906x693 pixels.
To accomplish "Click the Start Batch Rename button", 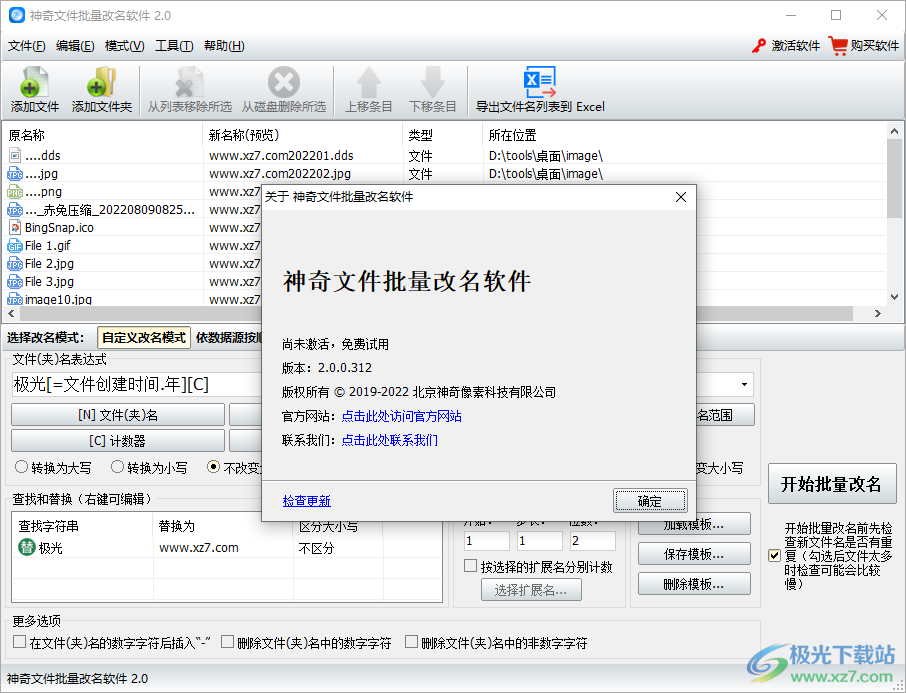I will [831, 484].
